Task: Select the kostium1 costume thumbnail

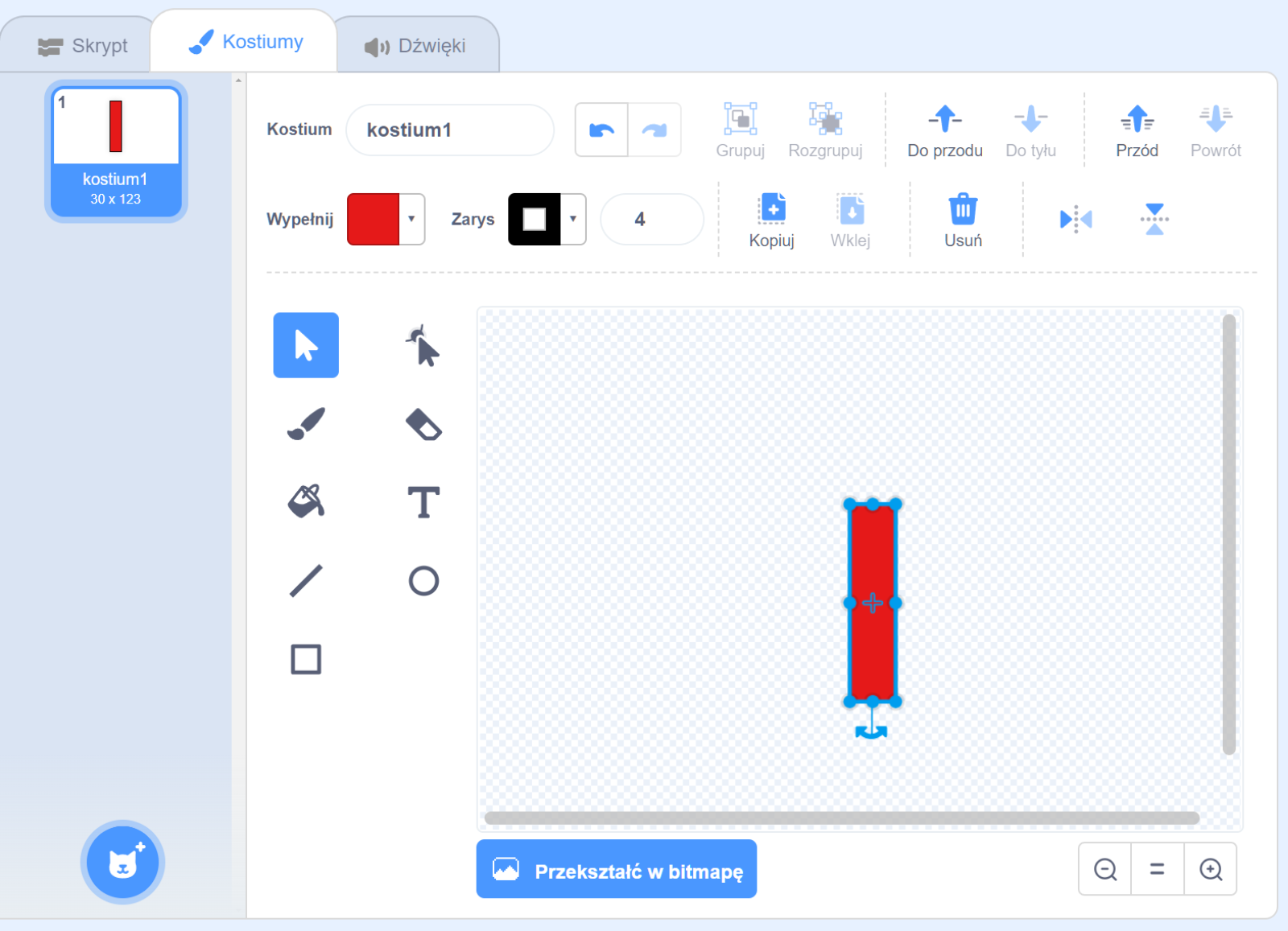Action: [116, 150]
